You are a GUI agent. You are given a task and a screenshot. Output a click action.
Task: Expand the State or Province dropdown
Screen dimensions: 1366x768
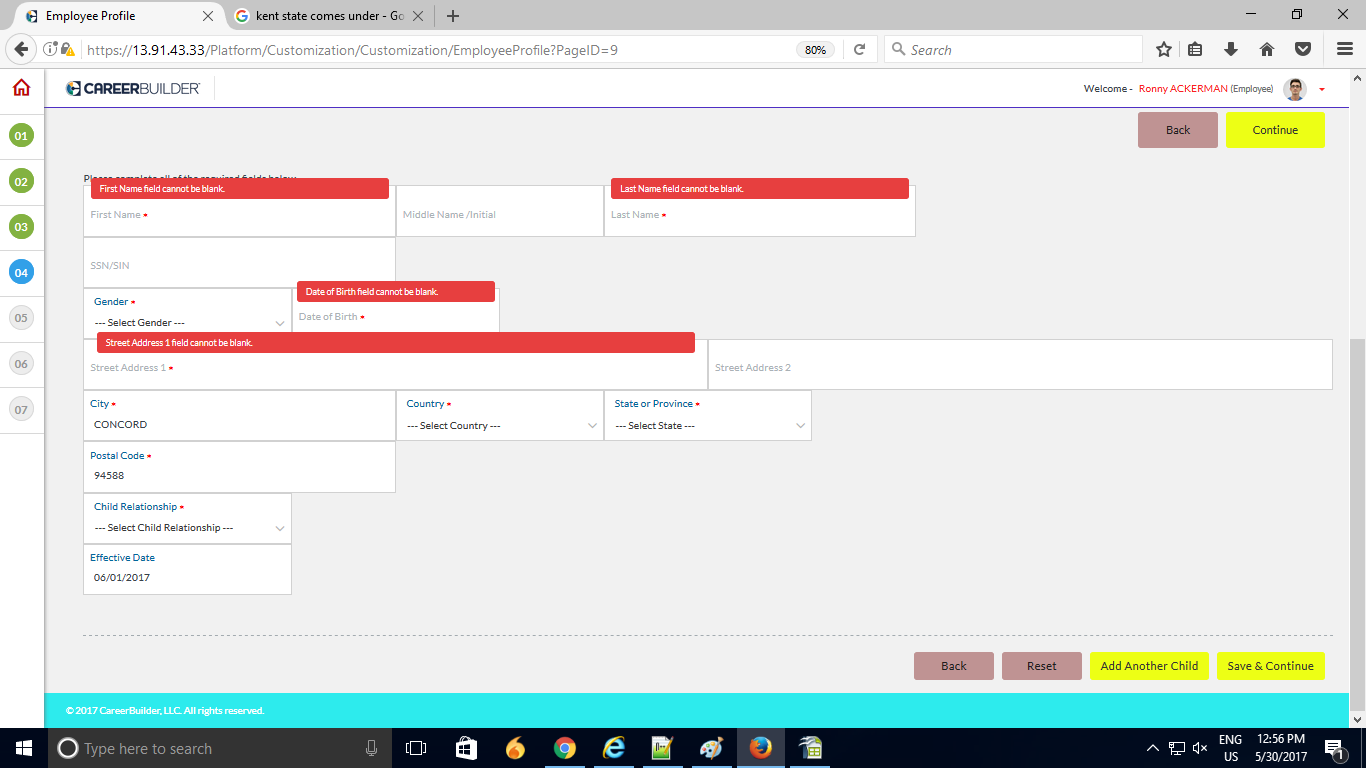pos(708,425)
